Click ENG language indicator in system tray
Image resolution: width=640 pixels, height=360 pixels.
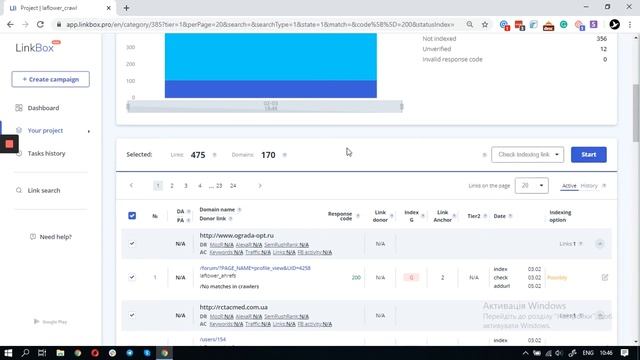(x=588, y=353)
